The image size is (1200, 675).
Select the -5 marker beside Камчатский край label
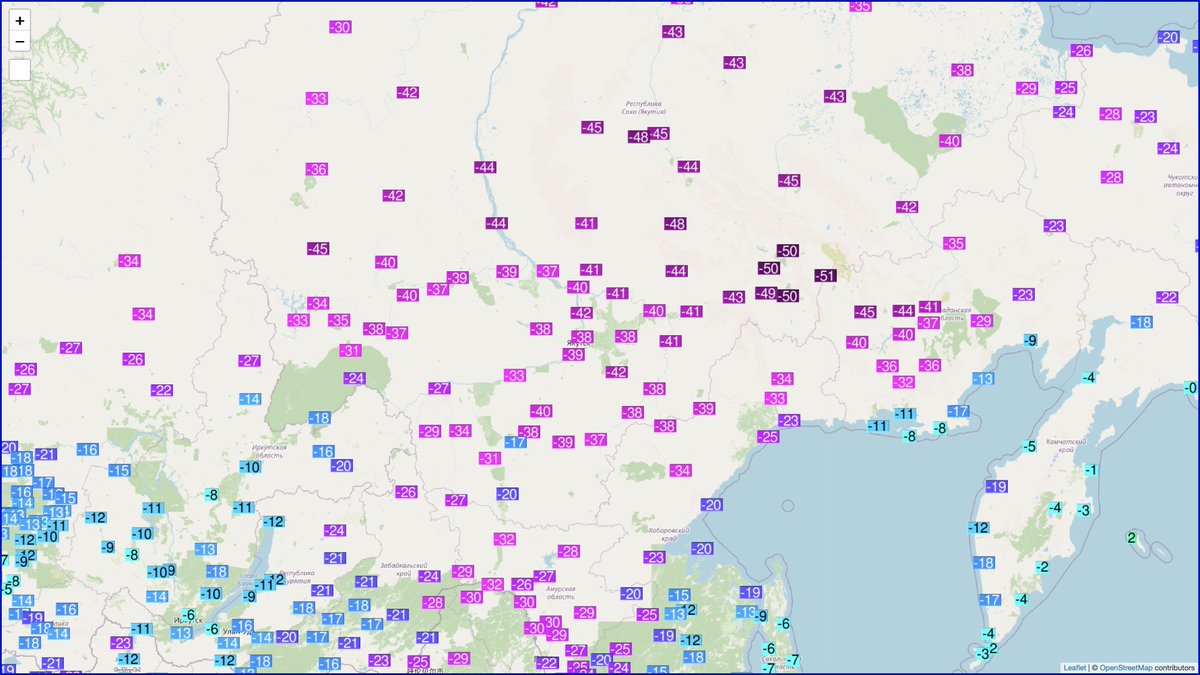(x=1029, y=447)
